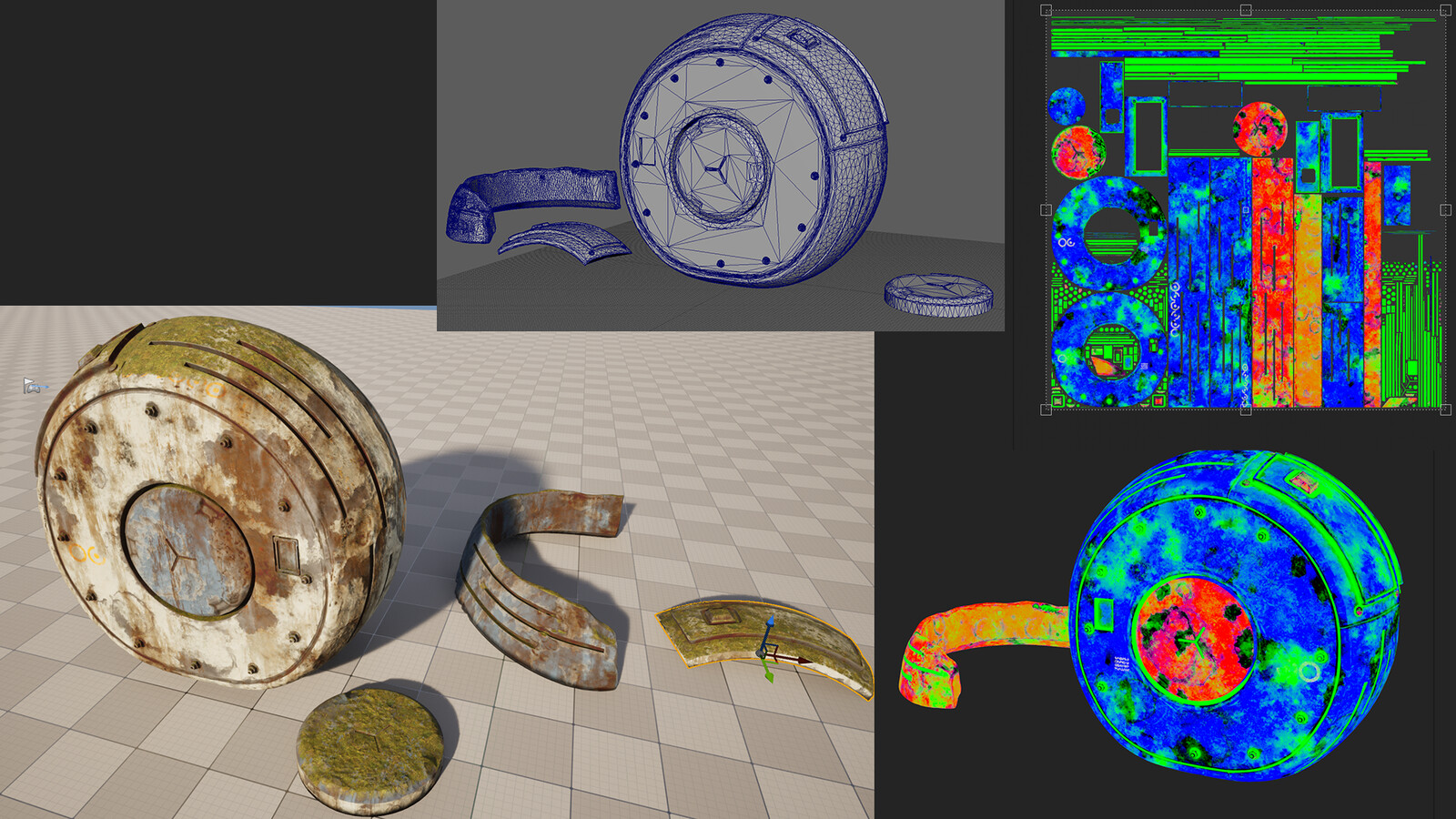Click UV editor top-right transform handle
This screenshot has width=1456, height=819.
coord(1445,10)
